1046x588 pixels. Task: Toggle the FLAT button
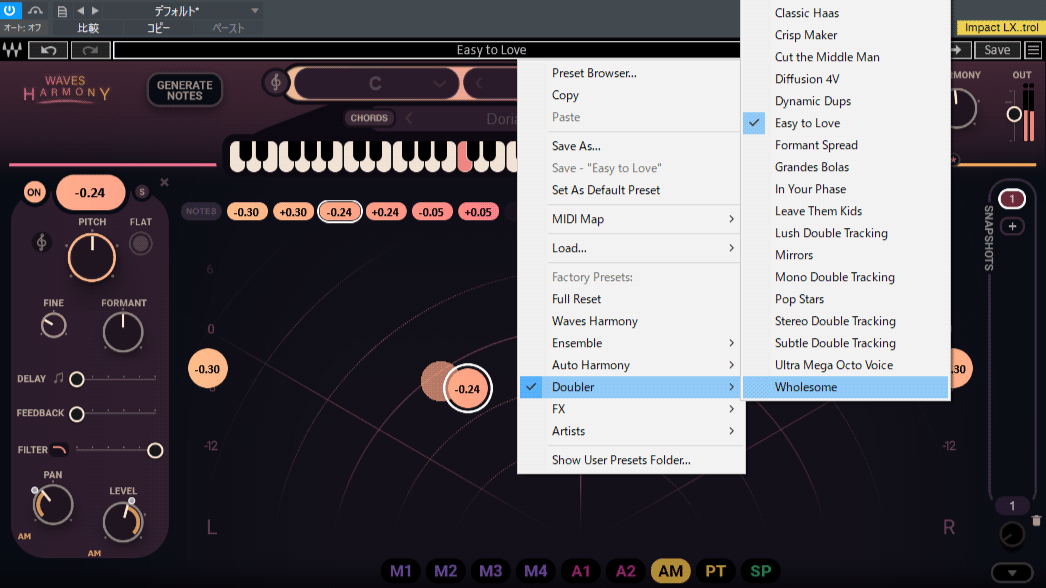pos(140,244)
